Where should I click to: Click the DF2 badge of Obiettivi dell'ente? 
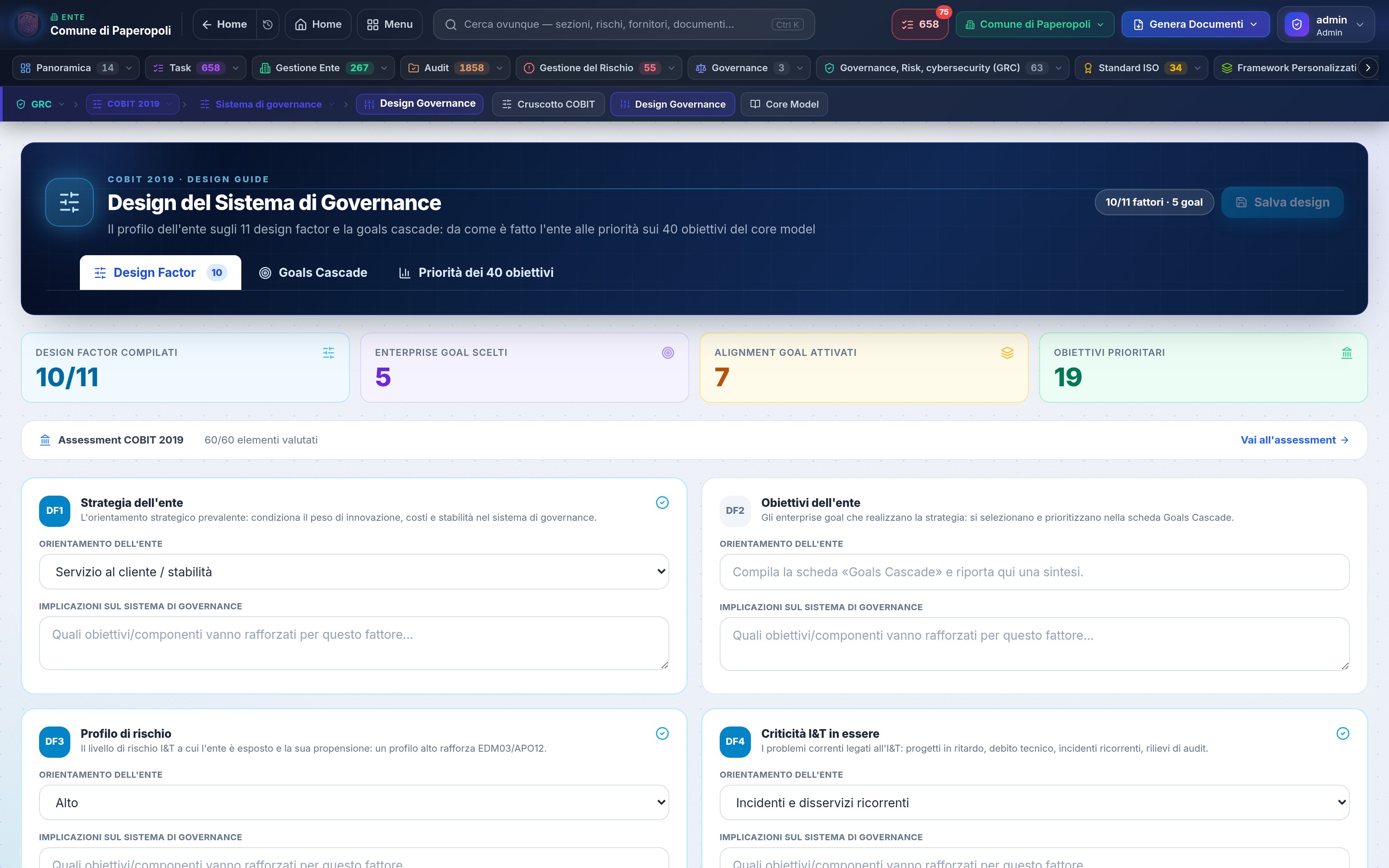click(735, 510)
